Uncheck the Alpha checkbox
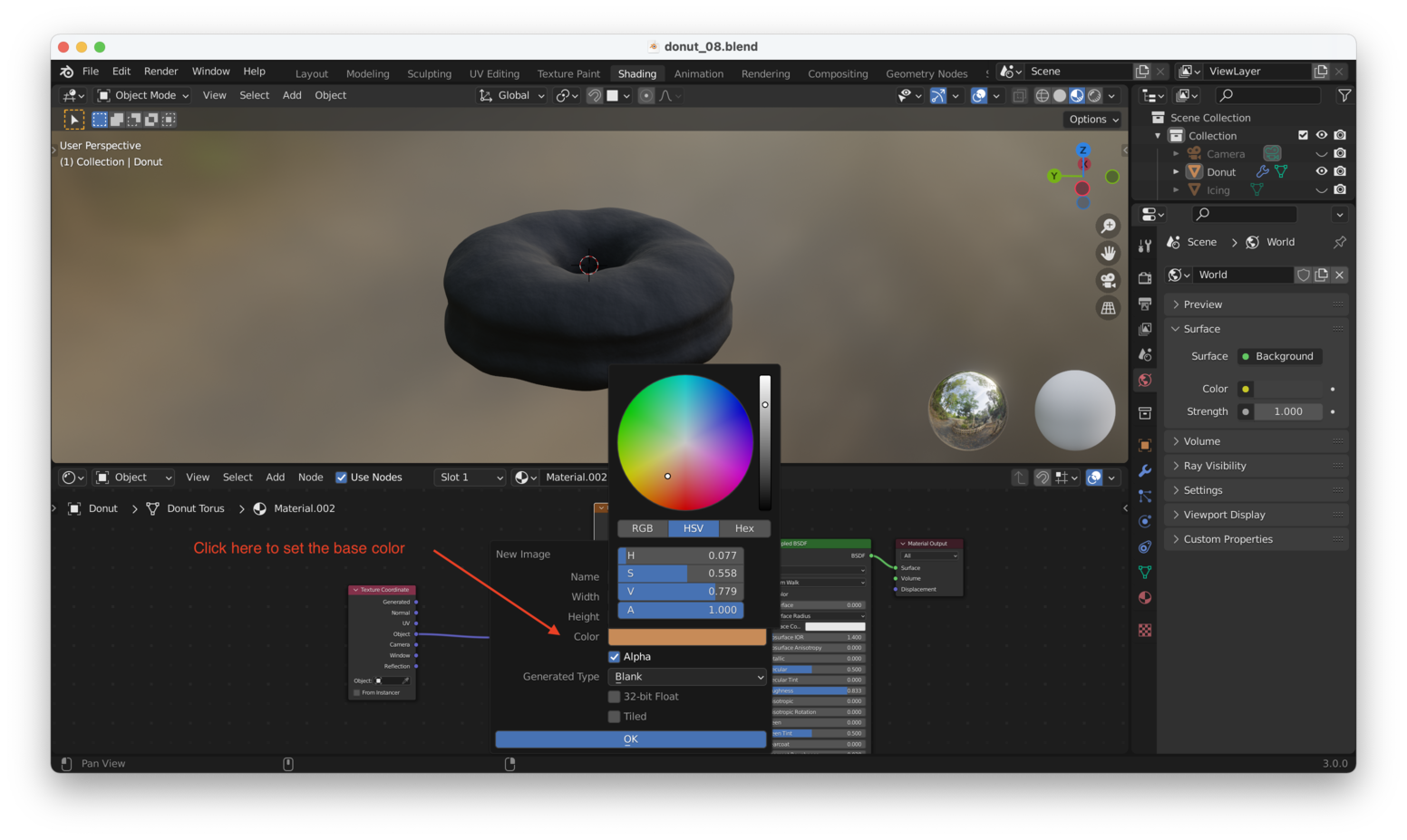This screenshot has height=840, width=1407. pos(615,656)
